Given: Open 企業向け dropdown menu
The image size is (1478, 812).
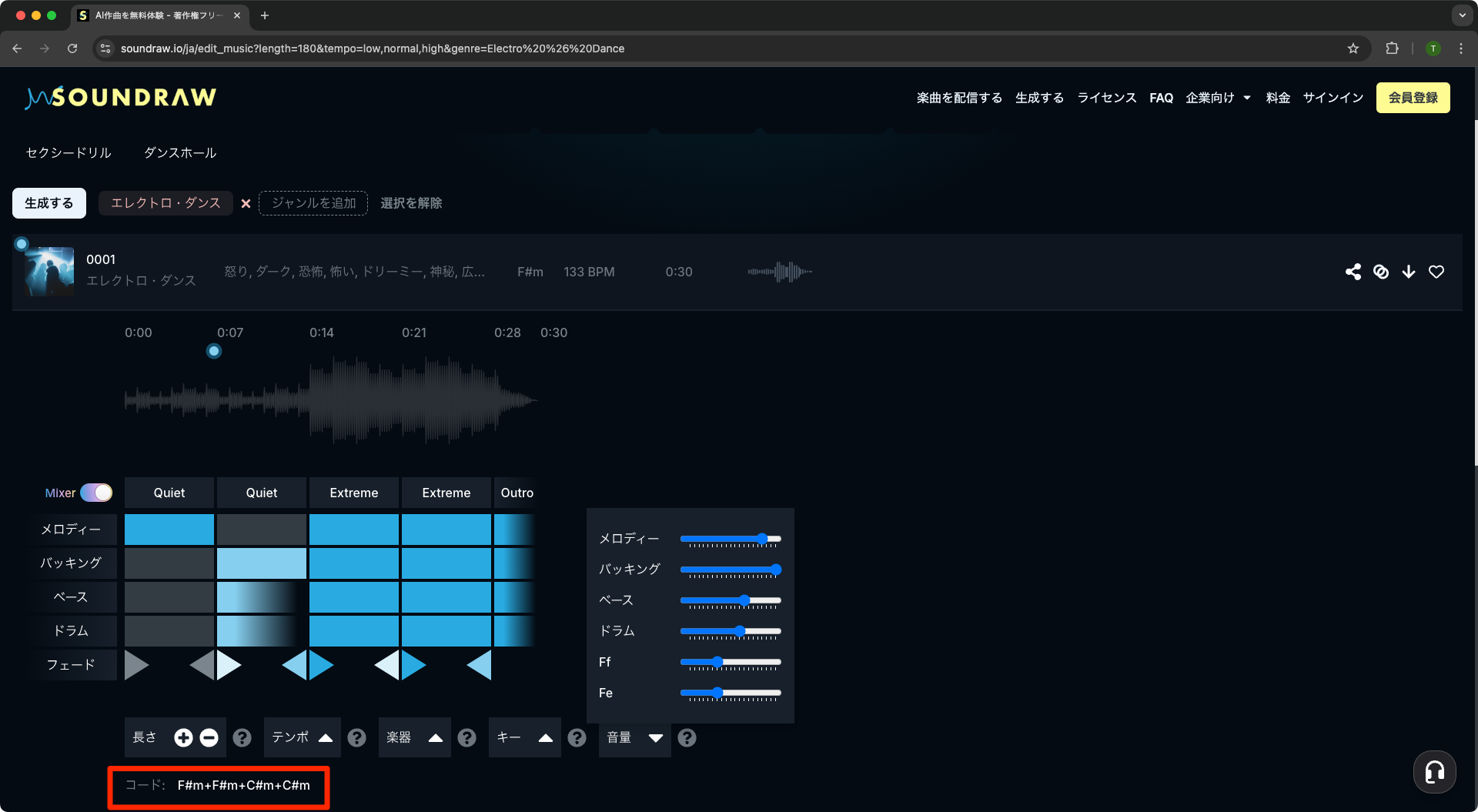Looking at the screenshot, I should click(x=1219, y=98).
